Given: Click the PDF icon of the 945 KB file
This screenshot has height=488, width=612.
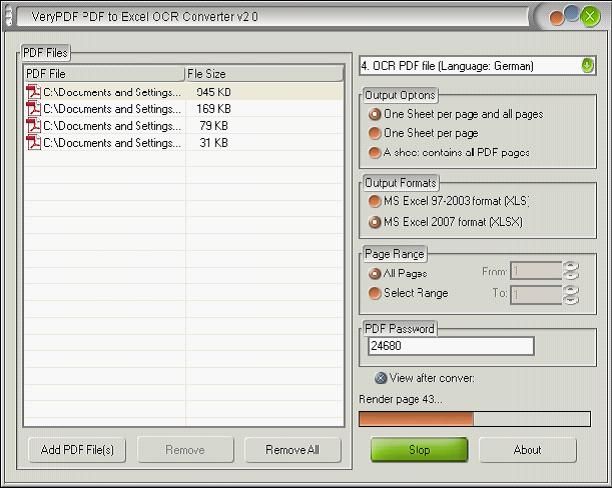Looking at the screenshot, I should (x=34, y=92).
